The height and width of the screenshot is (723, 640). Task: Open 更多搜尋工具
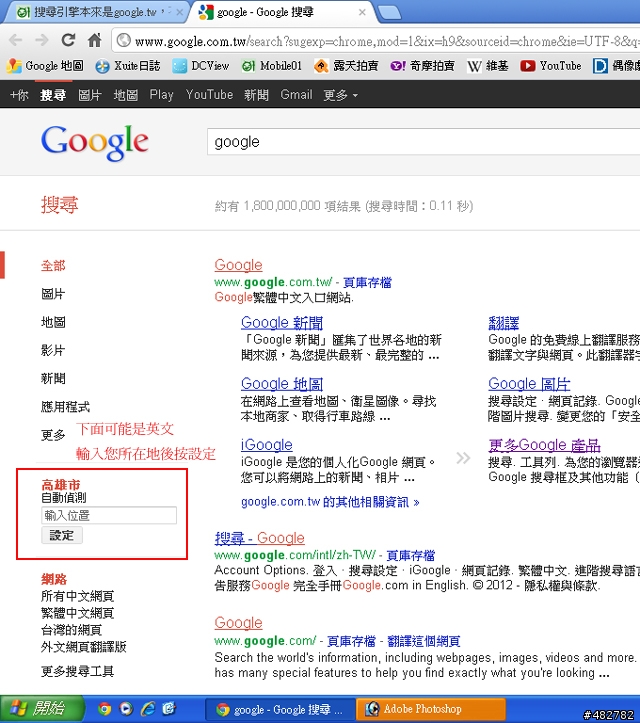click(x=77, y=671)
